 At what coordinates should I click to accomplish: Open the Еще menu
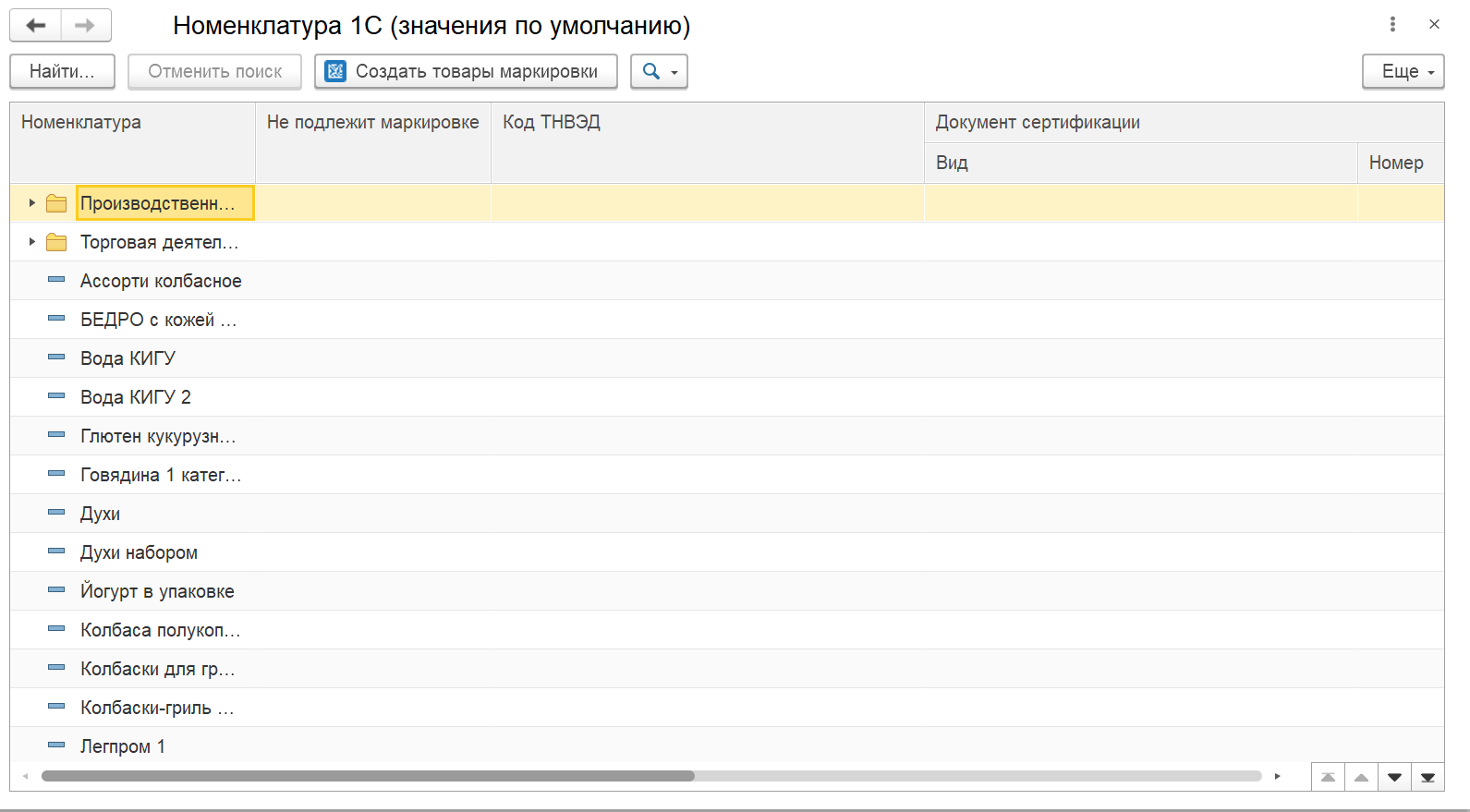pos(1403,71)
